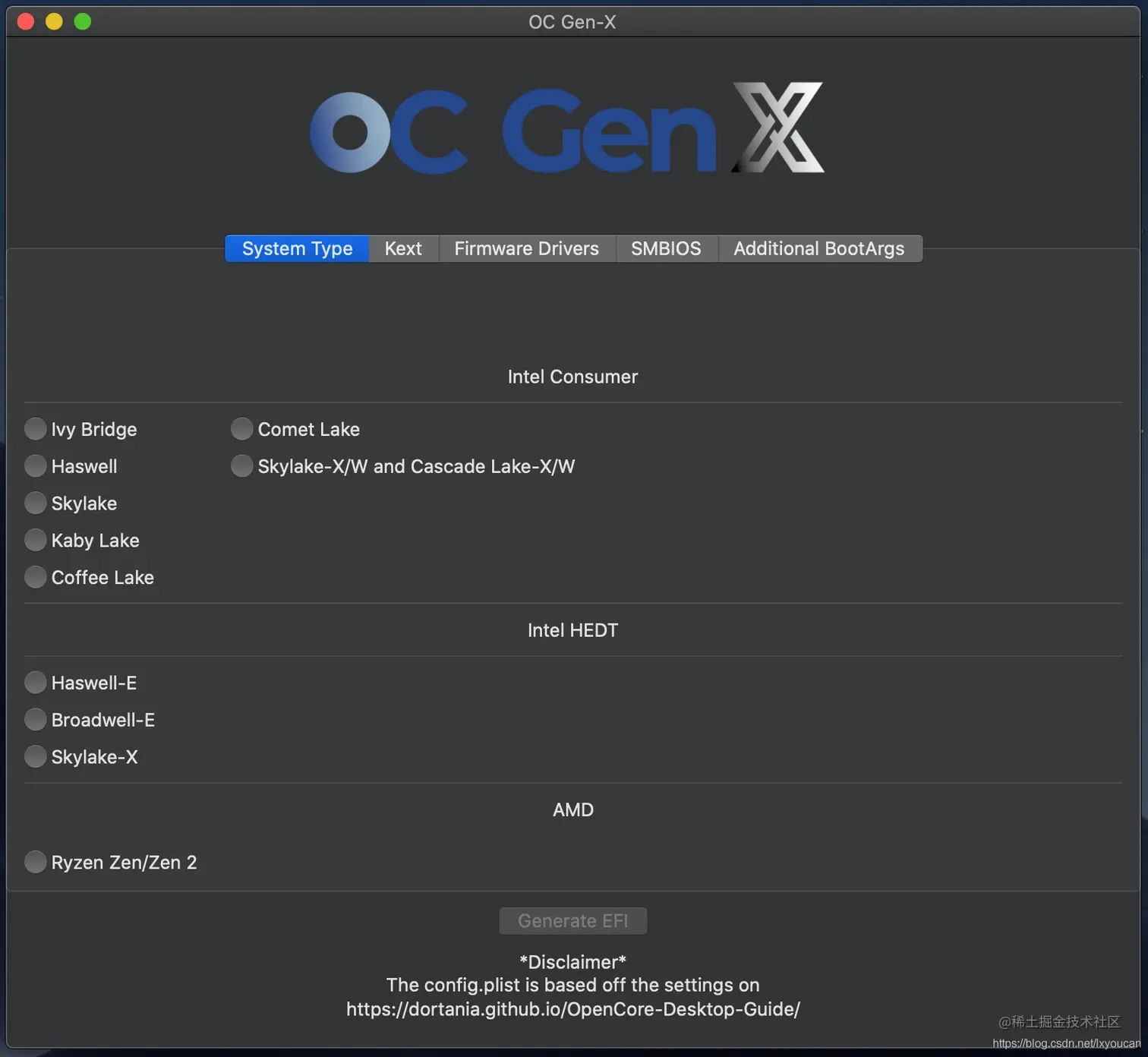
Task: Switch to the System Type tab
Action: pos(297,248)
